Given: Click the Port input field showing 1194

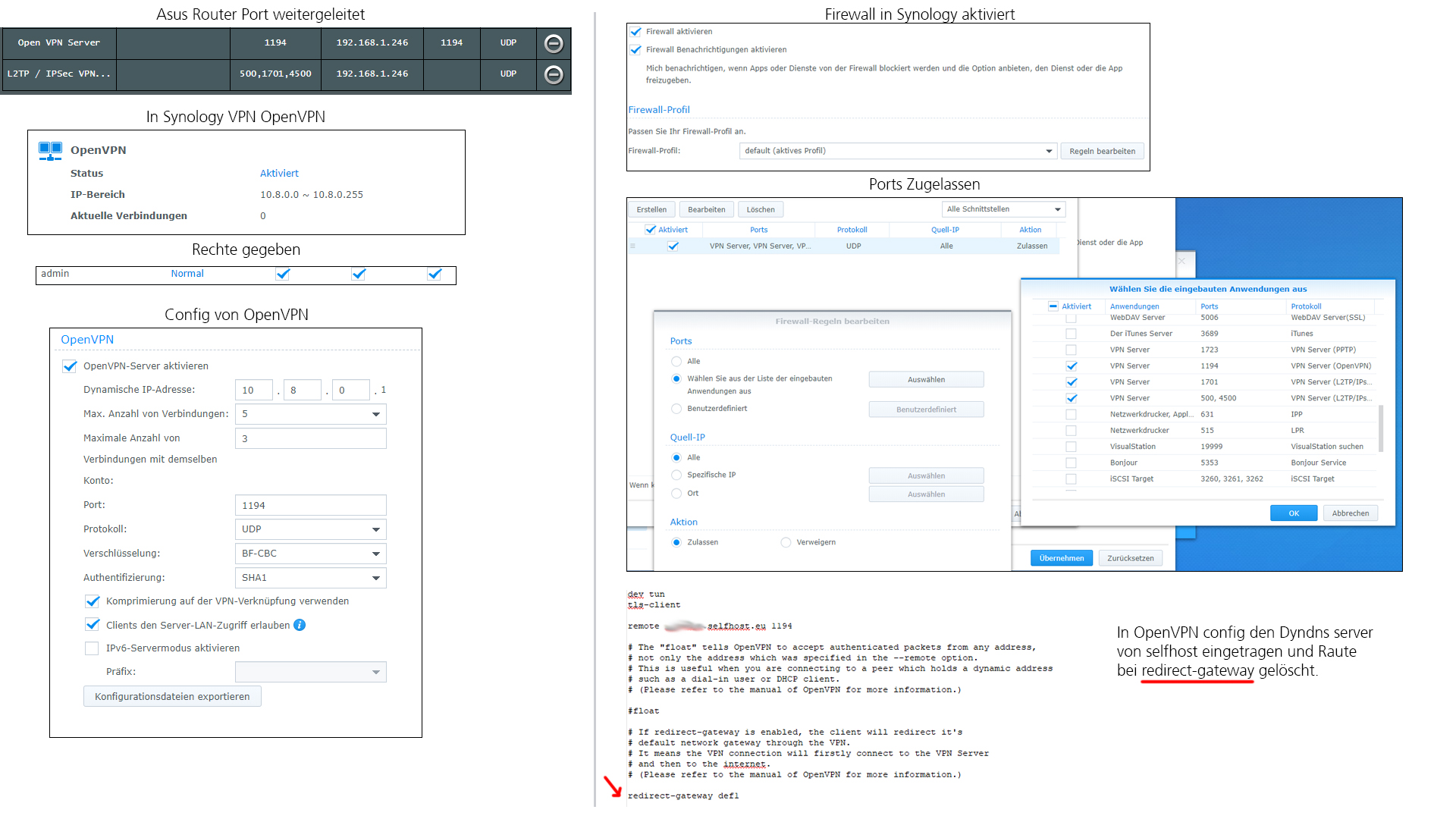Looking at the screenshot, I should [x=310, y=505].
